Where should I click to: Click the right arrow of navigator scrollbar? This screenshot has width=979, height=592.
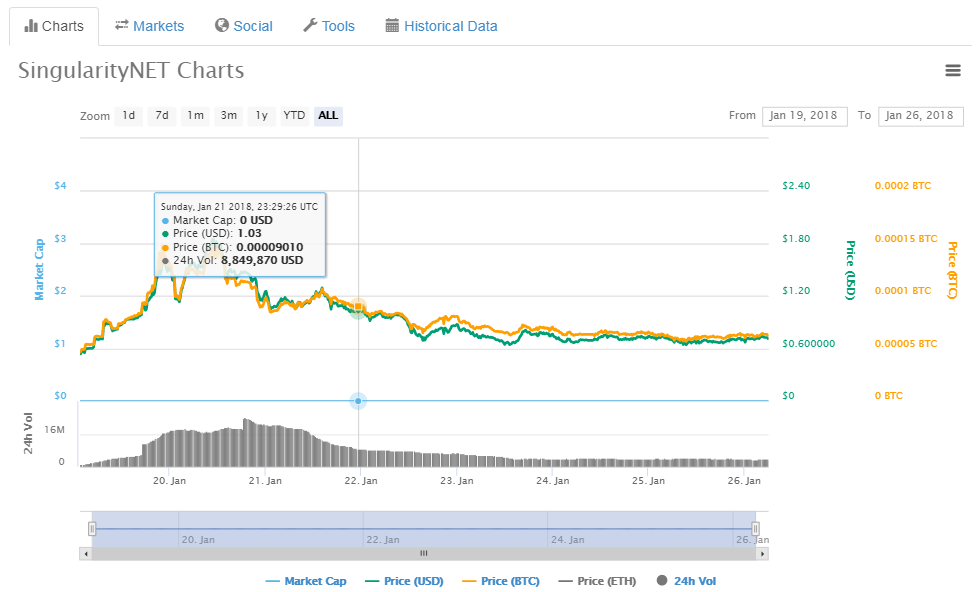click(762, 553)
